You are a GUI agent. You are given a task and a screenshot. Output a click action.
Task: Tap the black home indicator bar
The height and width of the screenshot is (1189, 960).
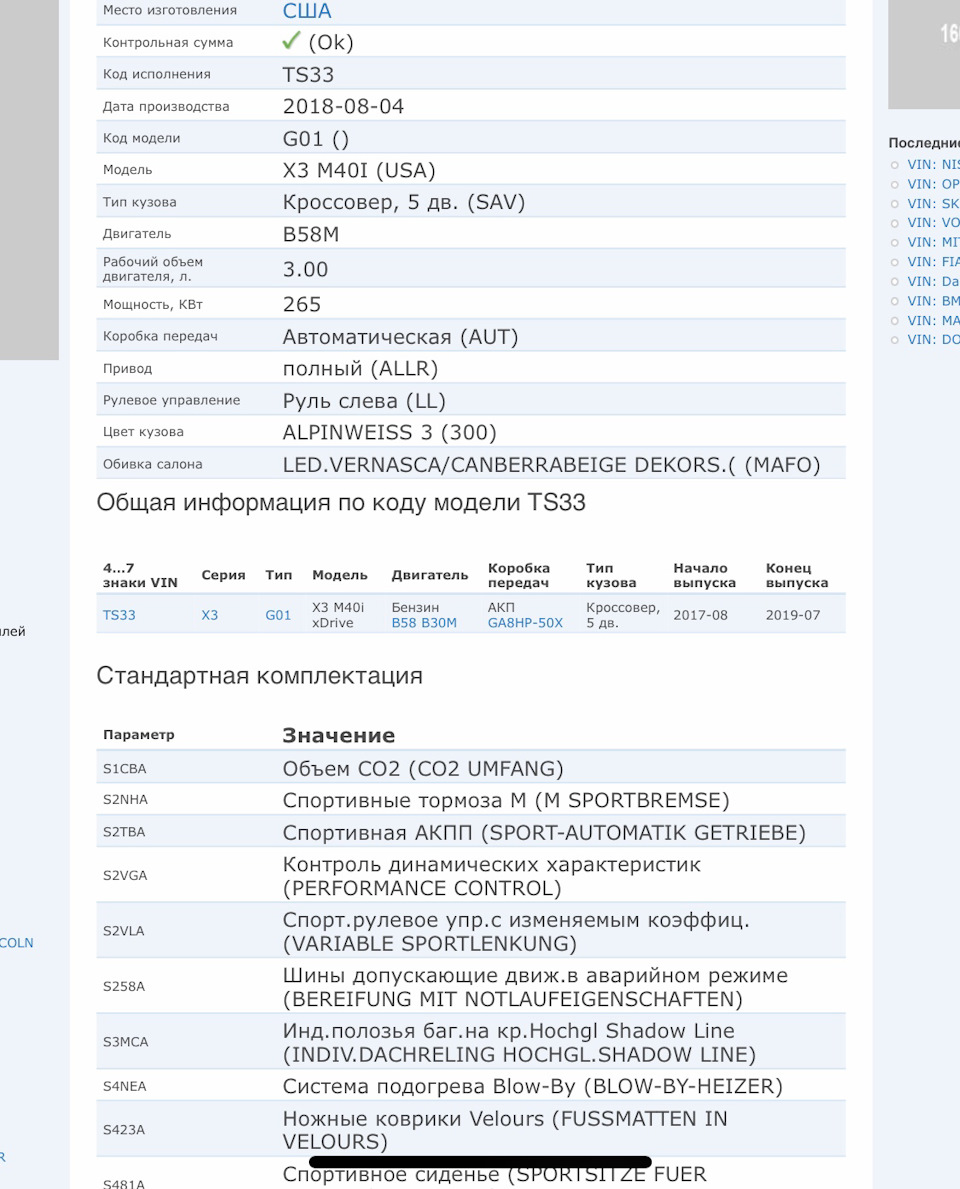481,1162
